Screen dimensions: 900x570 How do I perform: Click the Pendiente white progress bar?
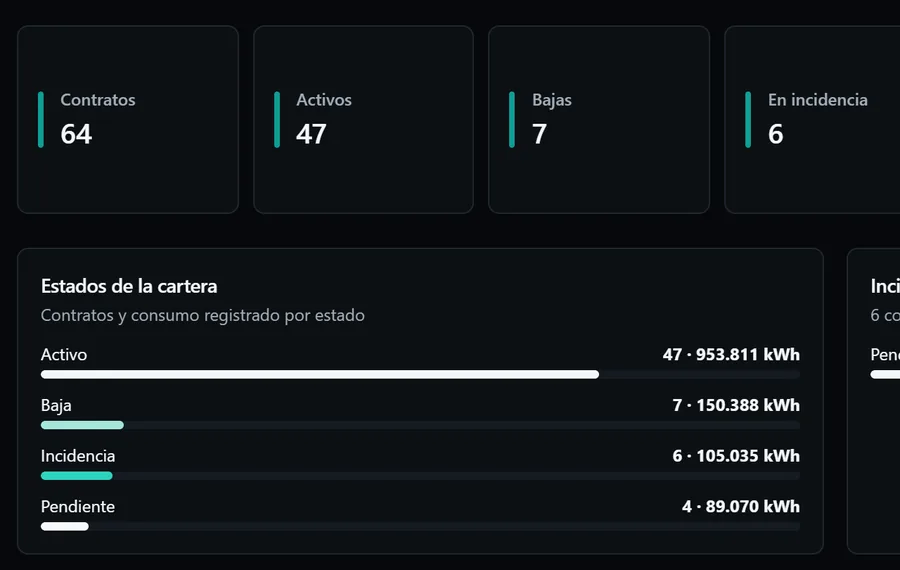tap(64, 526)
